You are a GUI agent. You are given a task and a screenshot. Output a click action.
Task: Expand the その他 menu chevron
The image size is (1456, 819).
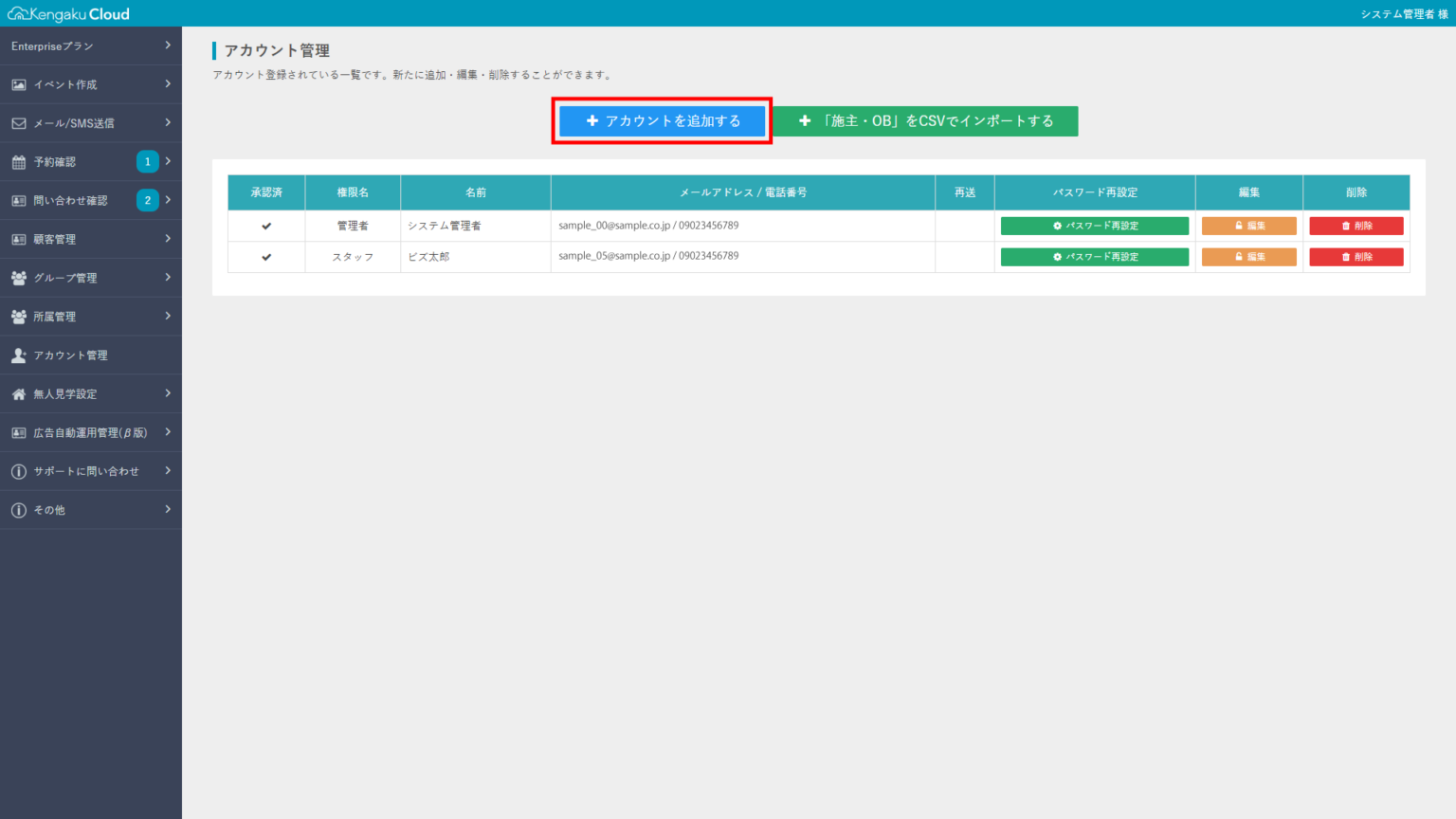(x=168, y=510)
